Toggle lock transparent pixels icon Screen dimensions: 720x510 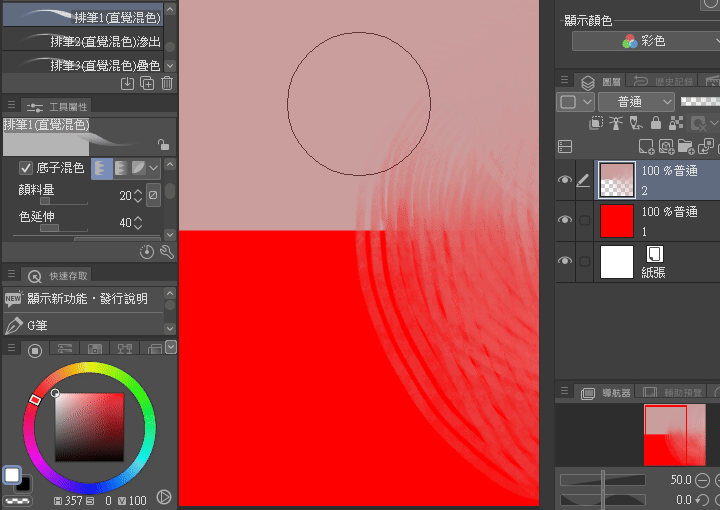click(x=676, y=123)
